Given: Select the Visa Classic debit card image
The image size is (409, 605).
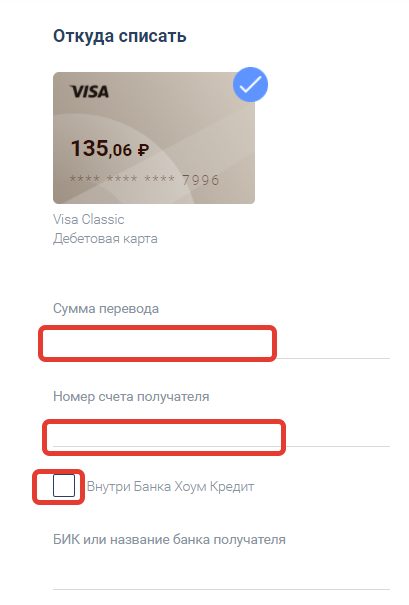Looking at the screenshot, I should point(154,138).
